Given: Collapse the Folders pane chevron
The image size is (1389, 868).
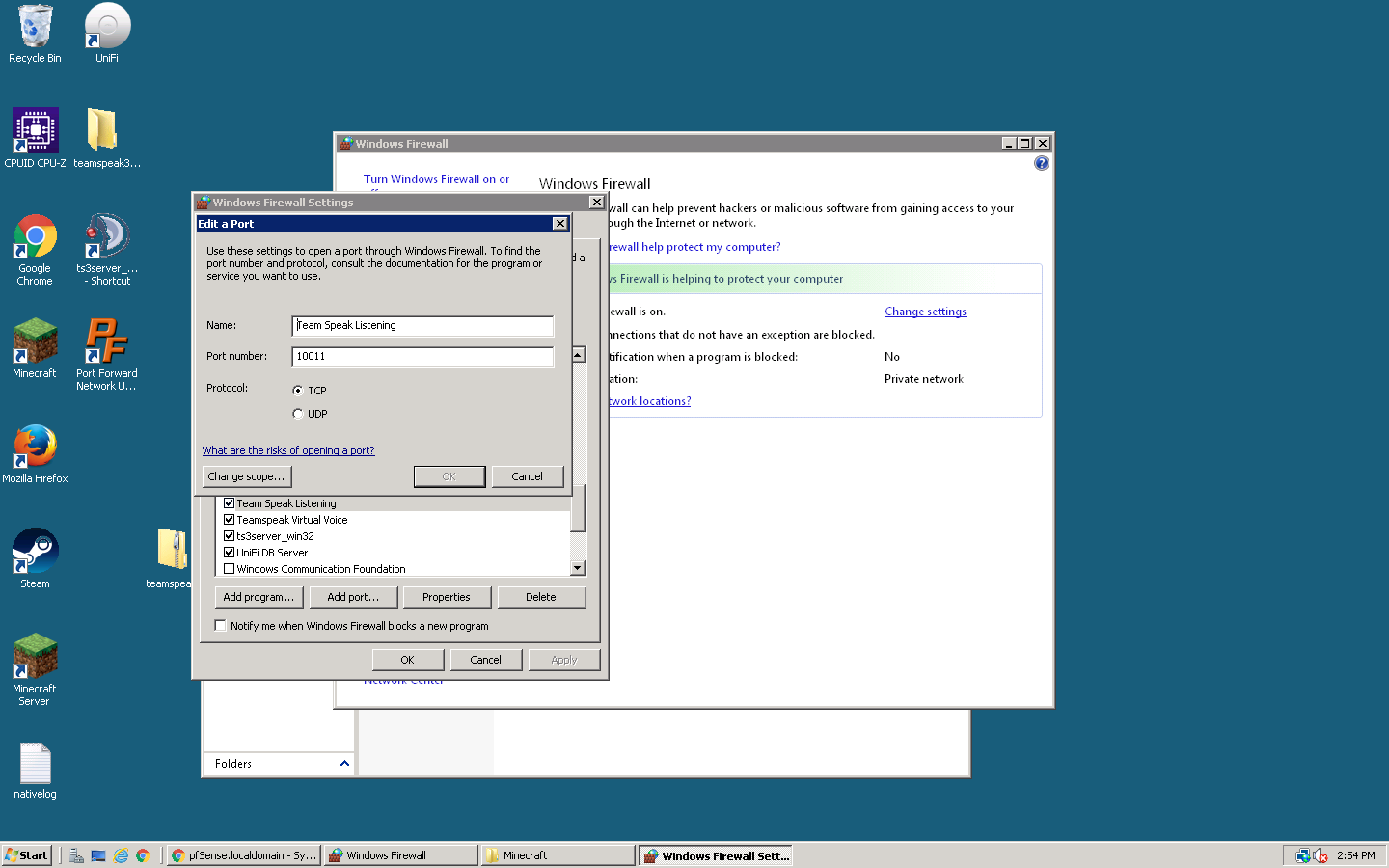Looking at the screenshot, I should click(x=344, y=764).
